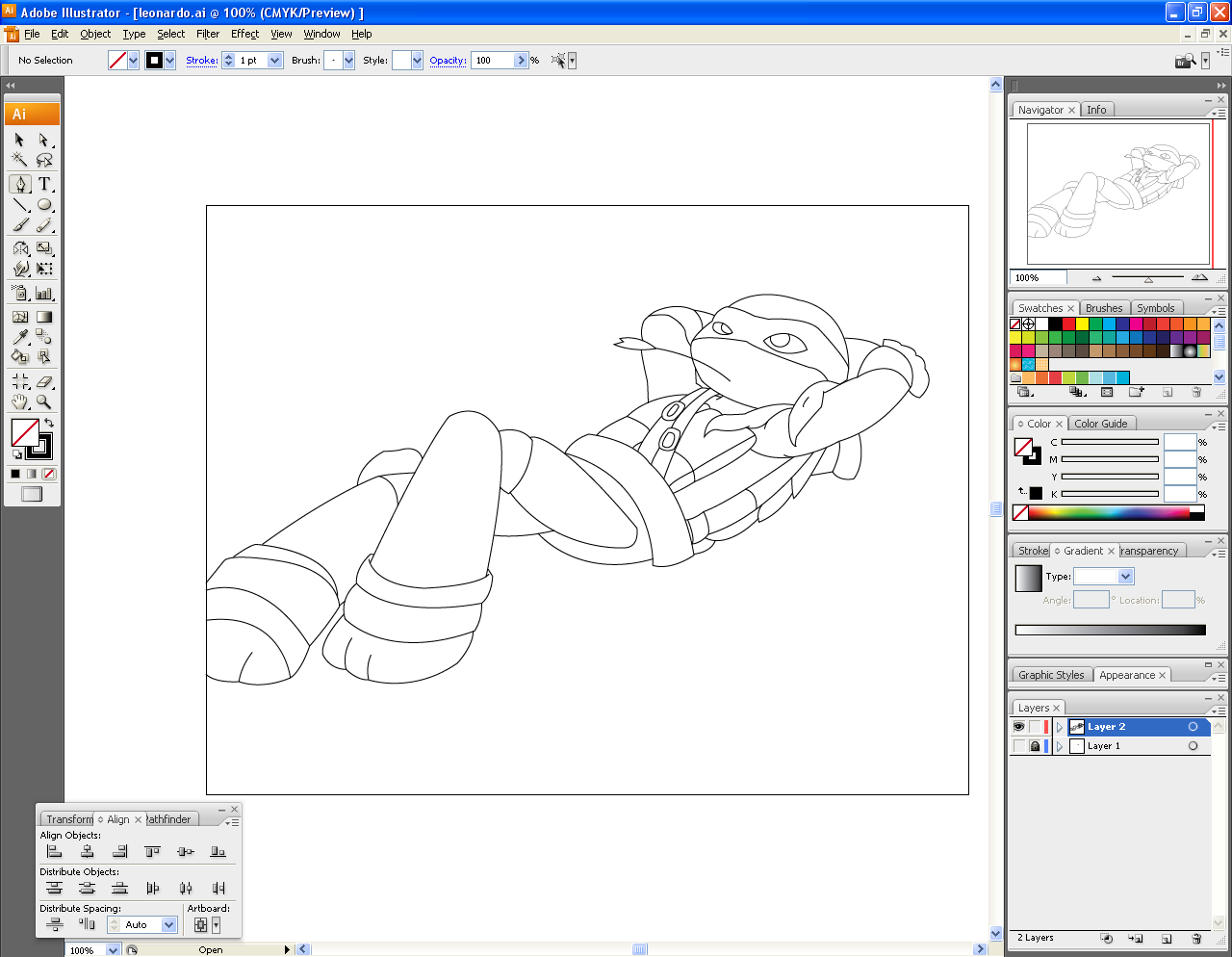Image resolution: width=1232 pixels, height=957 pixels.
Task: Select the Selection (black arrow) tool
Action: click(x=19, y=140)
